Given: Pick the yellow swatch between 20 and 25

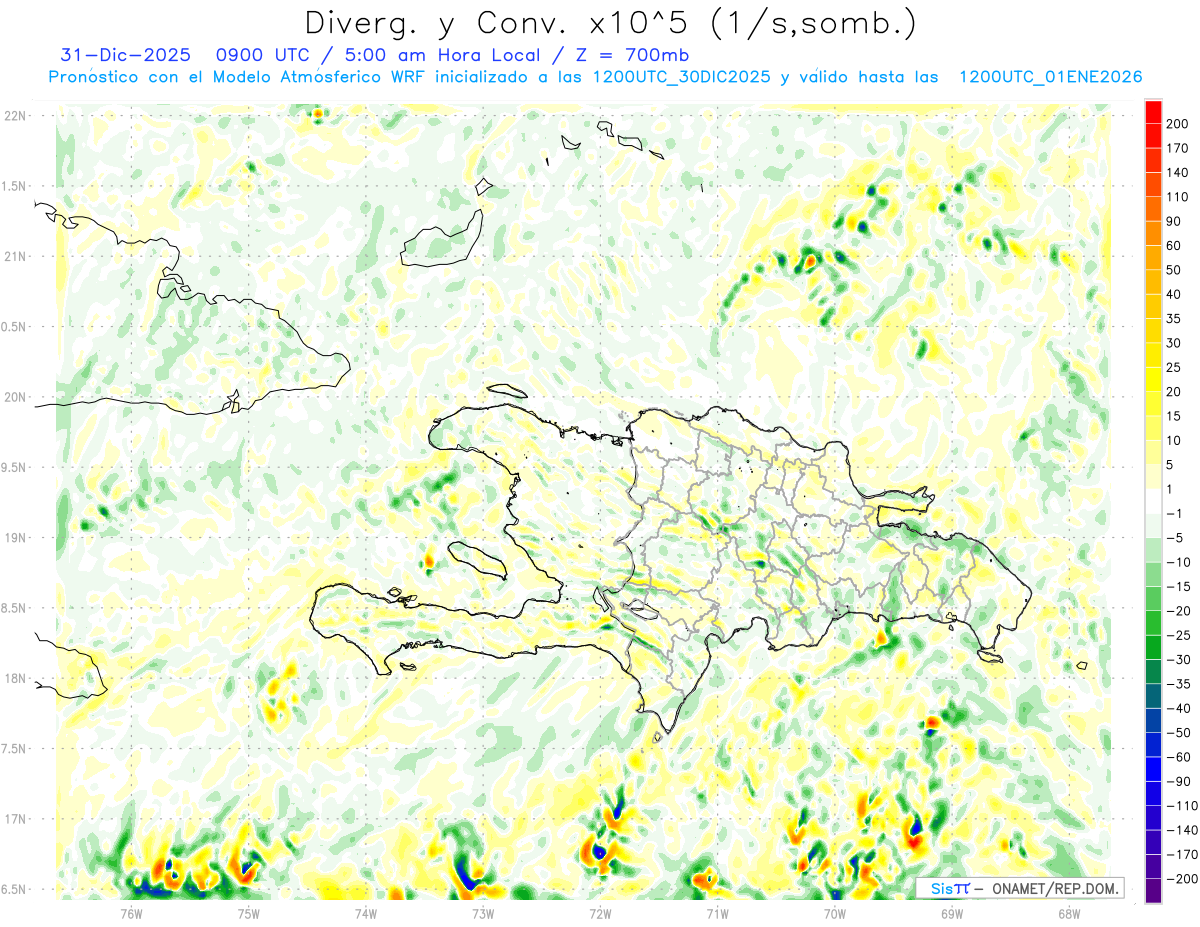Looking at the screenshot, I should (x=1153, y=380).
